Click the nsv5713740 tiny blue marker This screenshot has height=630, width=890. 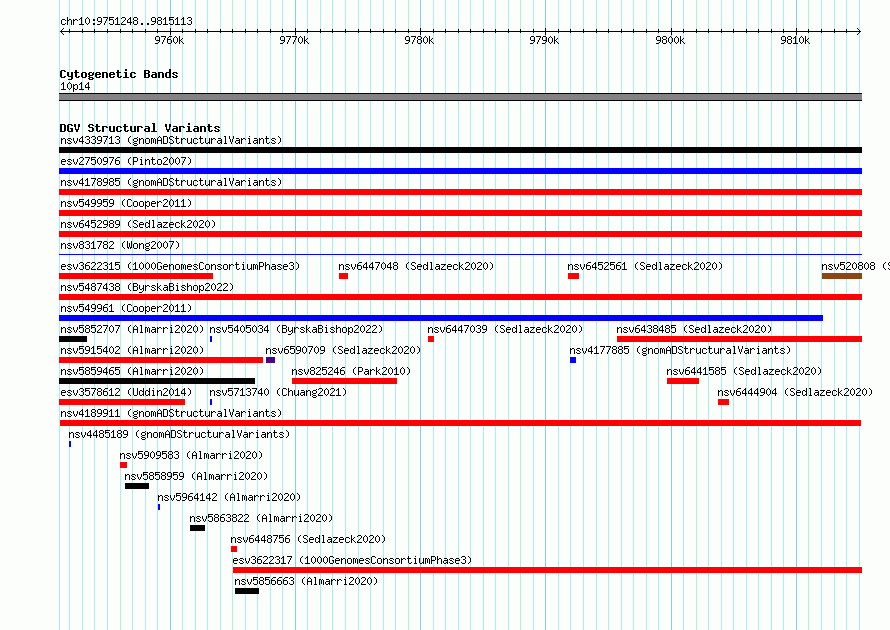pos(211,402)
